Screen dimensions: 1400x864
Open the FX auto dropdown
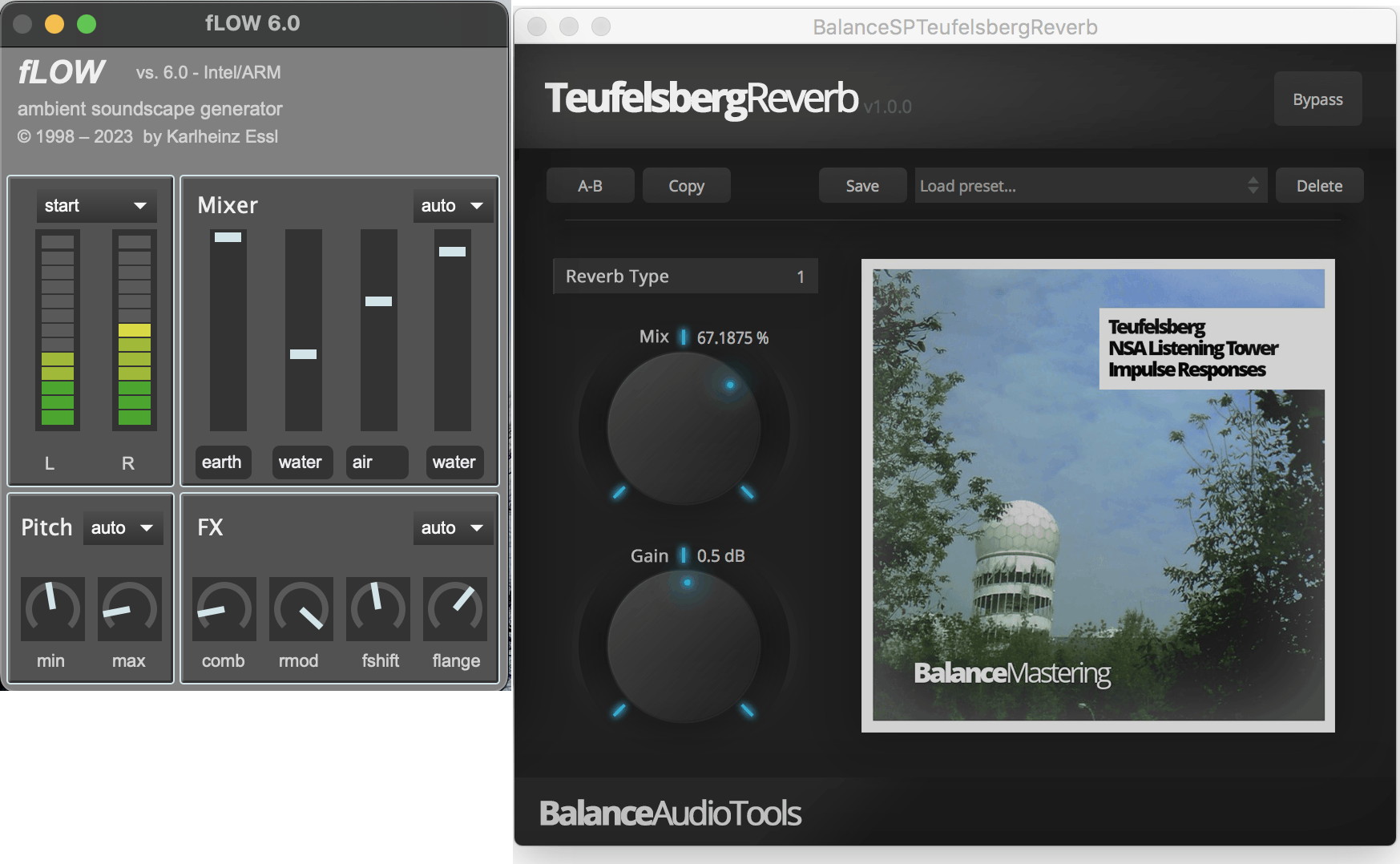point(453,528)
